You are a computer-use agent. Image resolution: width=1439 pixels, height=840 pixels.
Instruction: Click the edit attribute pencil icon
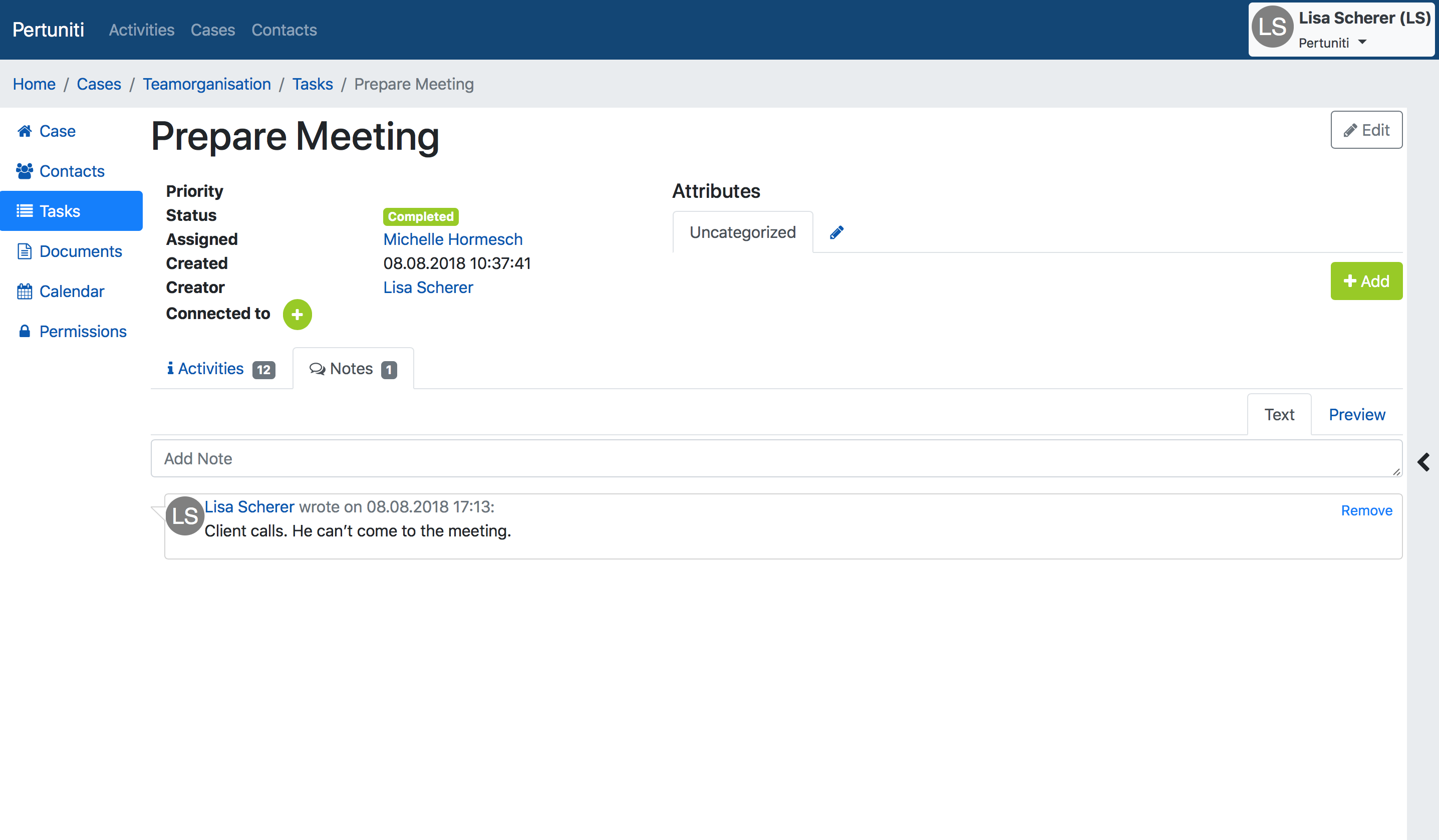click(837, 232)
